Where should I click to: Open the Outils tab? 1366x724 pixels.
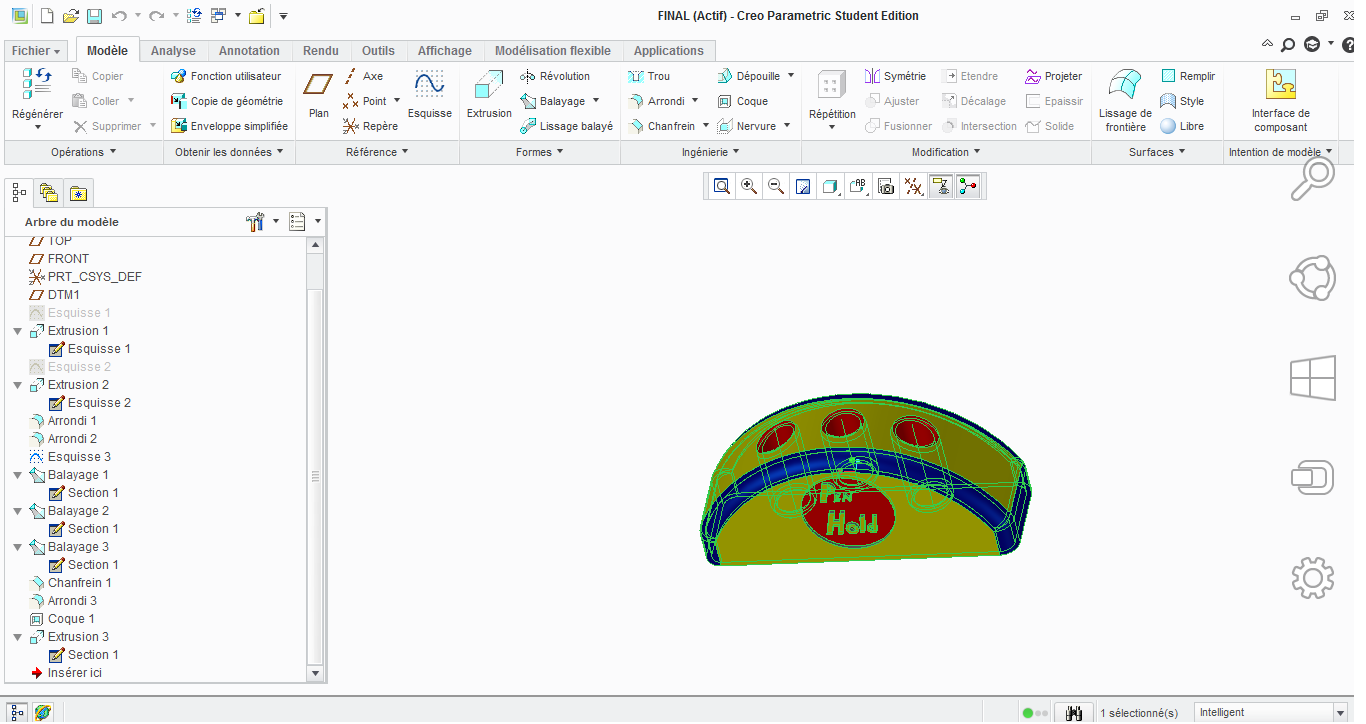click(x=378, y=51)
